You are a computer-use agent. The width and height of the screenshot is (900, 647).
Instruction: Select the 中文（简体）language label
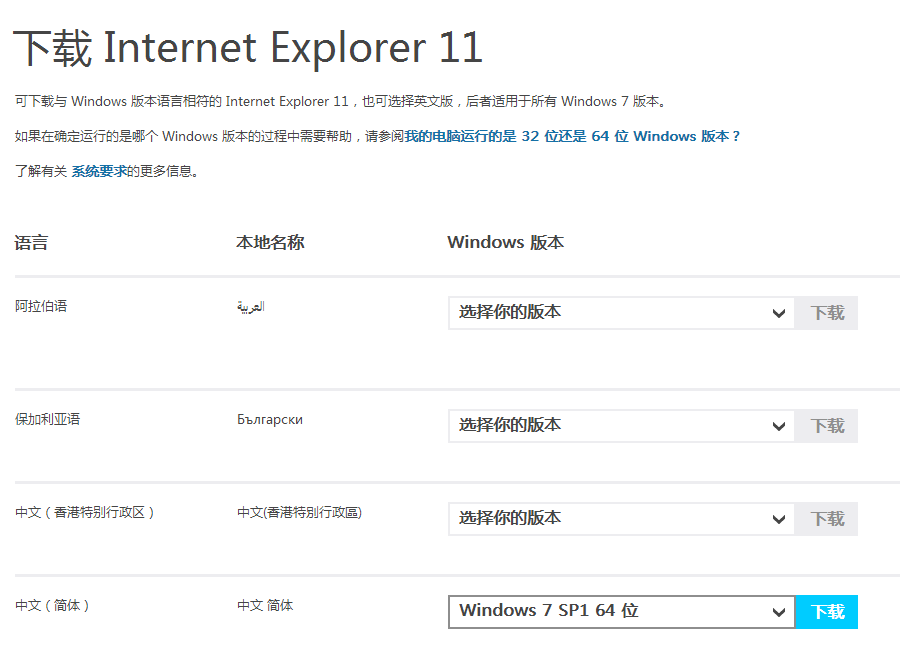[x=52, y=605]
